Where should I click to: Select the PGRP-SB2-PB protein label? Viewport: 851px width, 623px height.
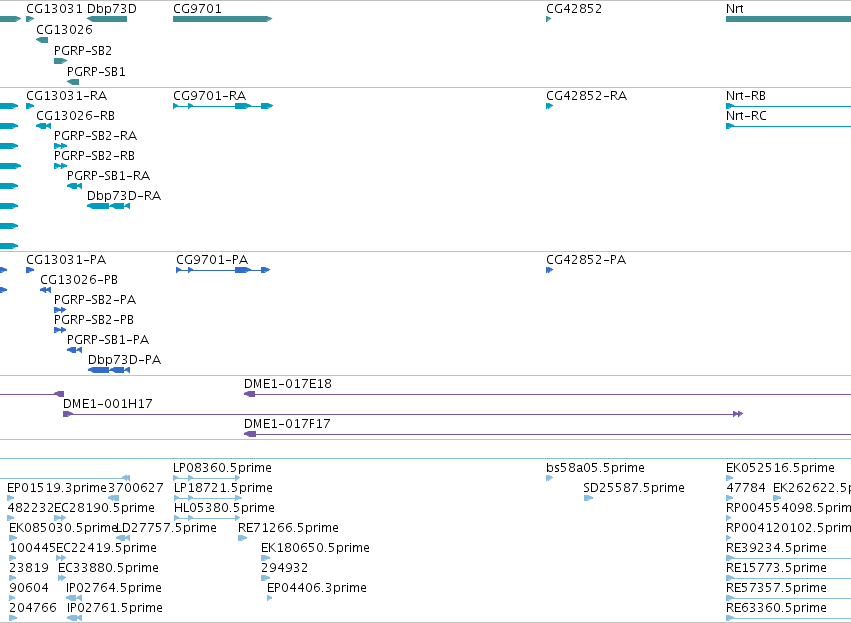pos(94,320)
